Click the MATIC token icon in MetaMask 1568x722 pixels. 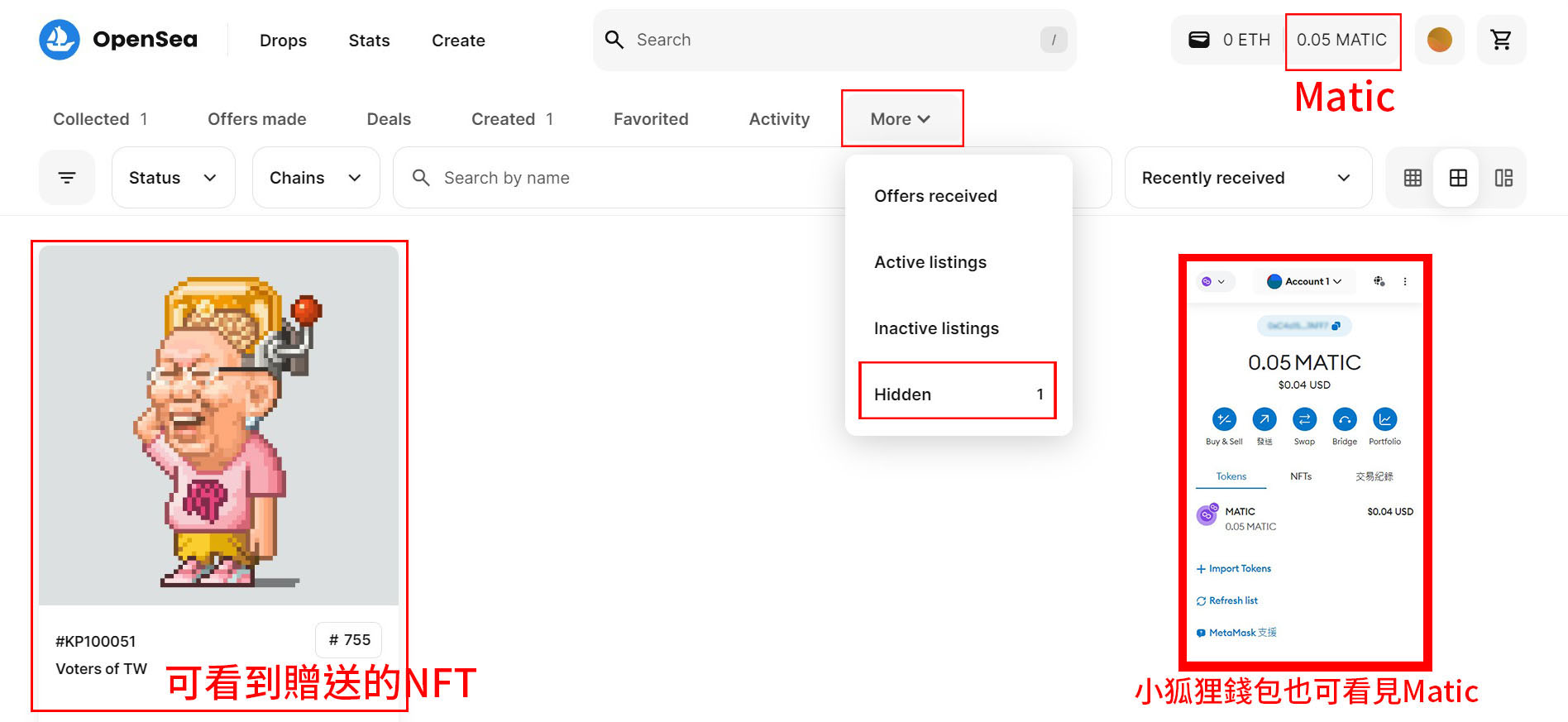[1207, 515]
